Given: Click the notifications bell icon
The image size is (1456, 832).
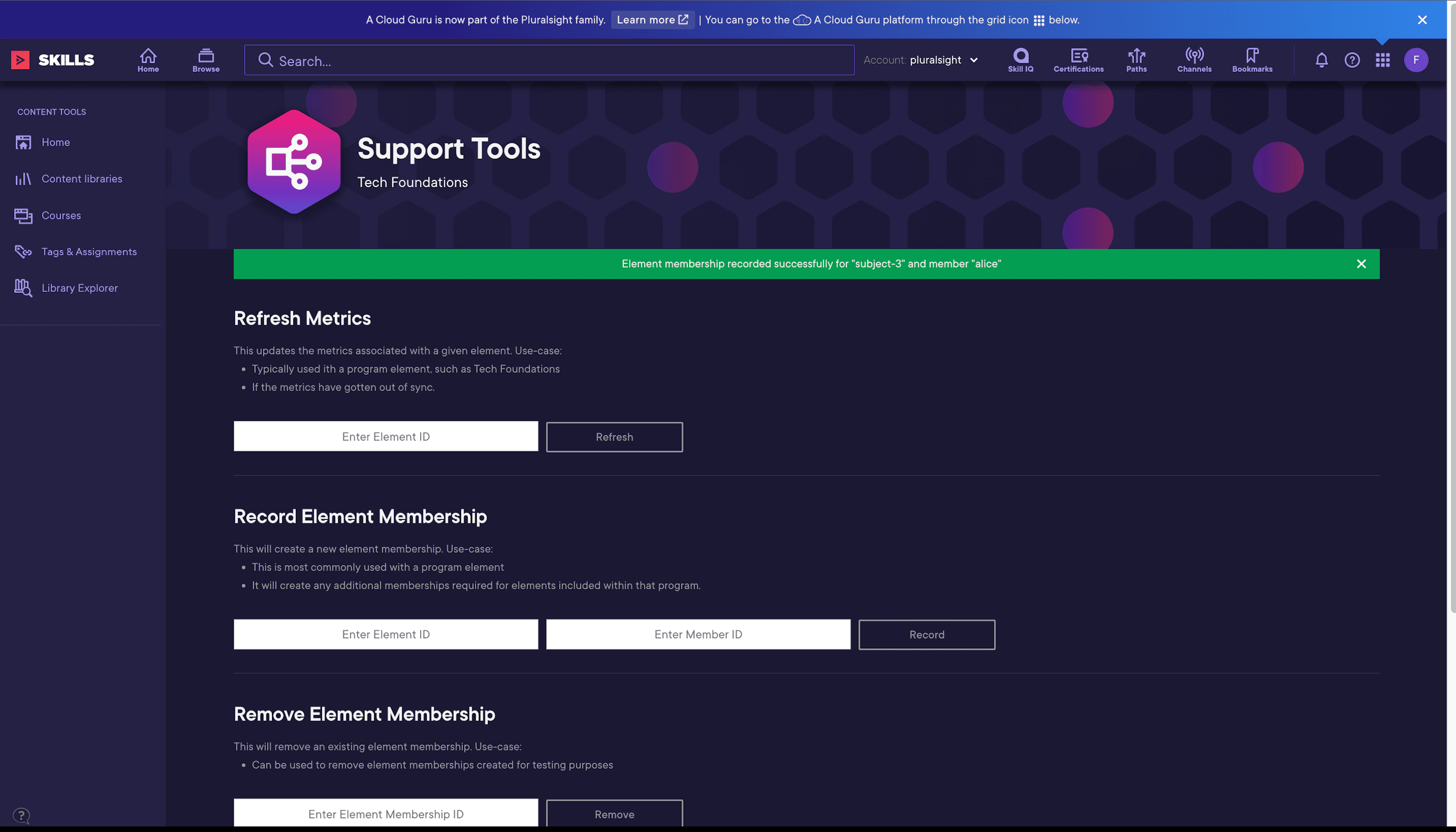Looking at the screenshot, I should (1322, 60).
